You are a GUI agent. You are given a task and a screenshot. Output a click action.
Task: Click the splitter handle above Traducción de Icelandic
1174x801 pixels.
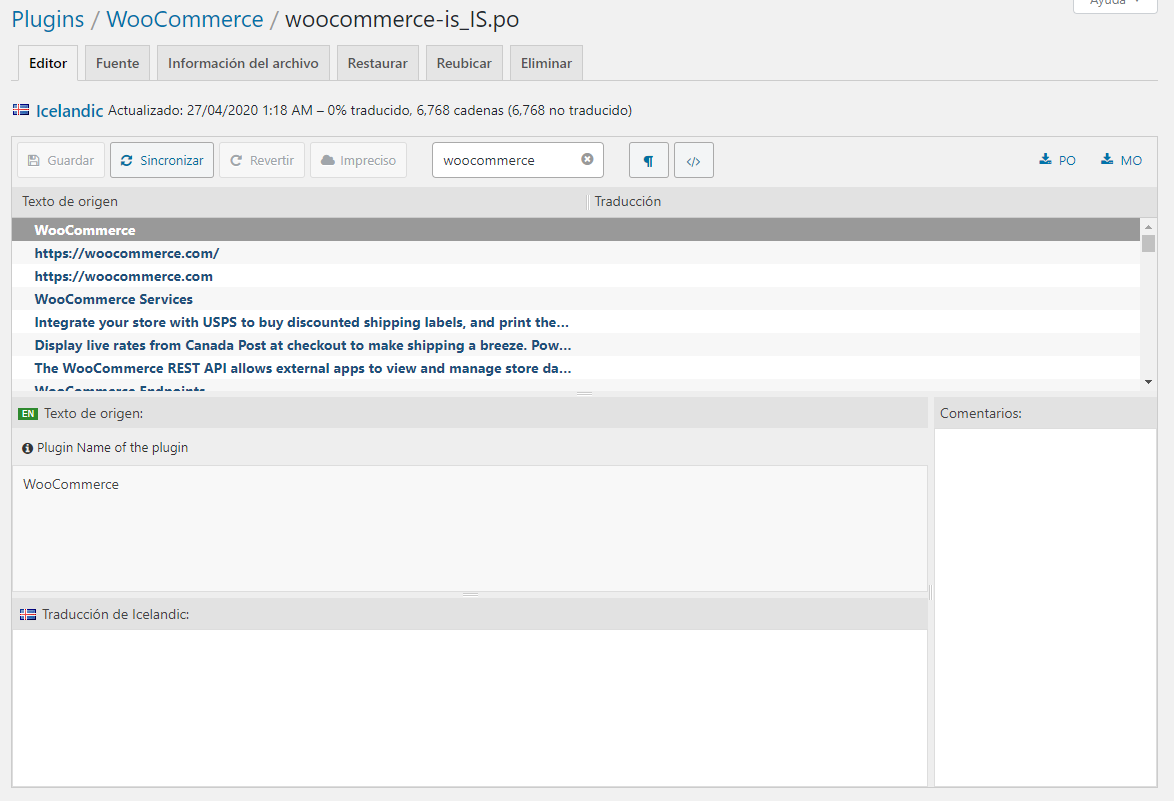470,594
